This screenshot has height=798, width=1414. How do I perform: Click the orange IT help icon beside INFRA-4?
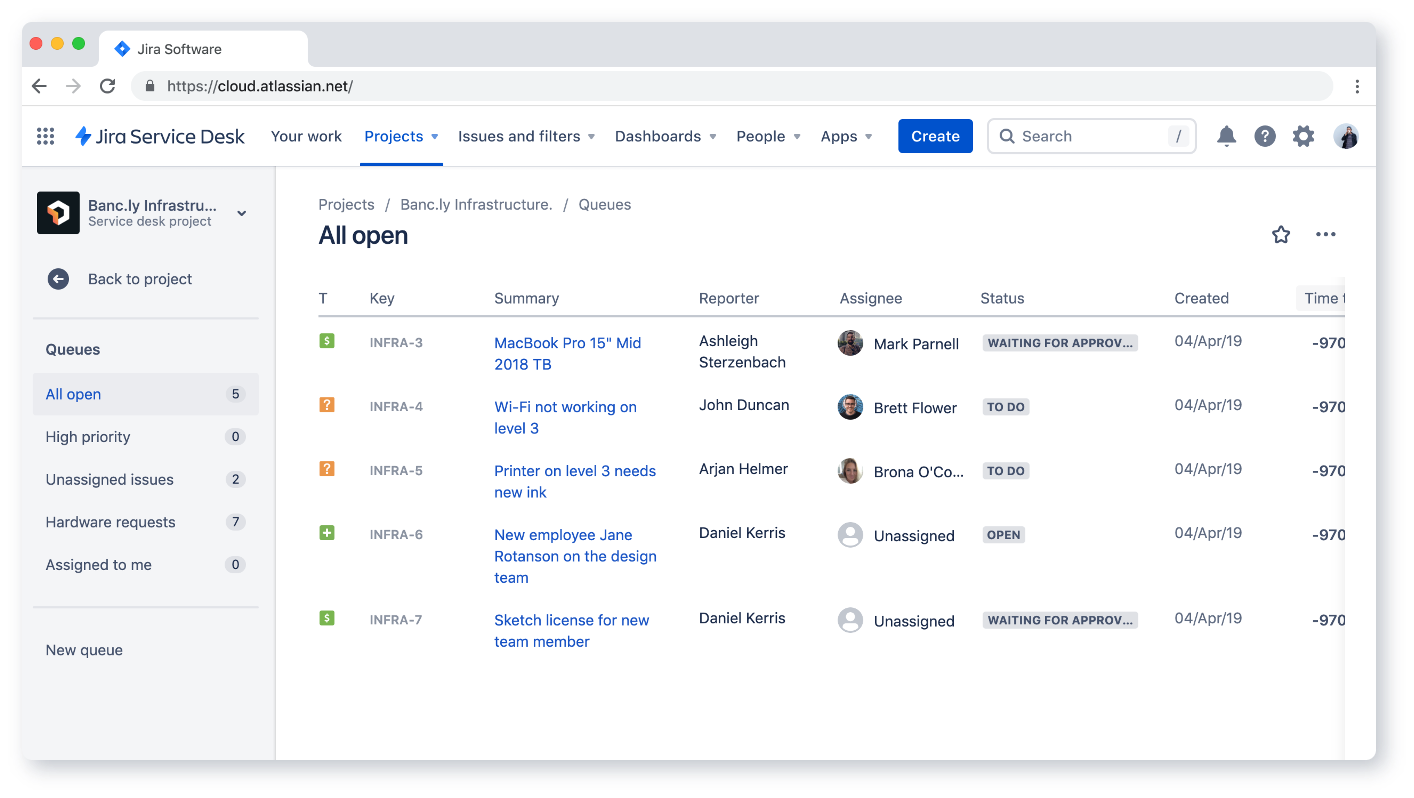[327, 406]
